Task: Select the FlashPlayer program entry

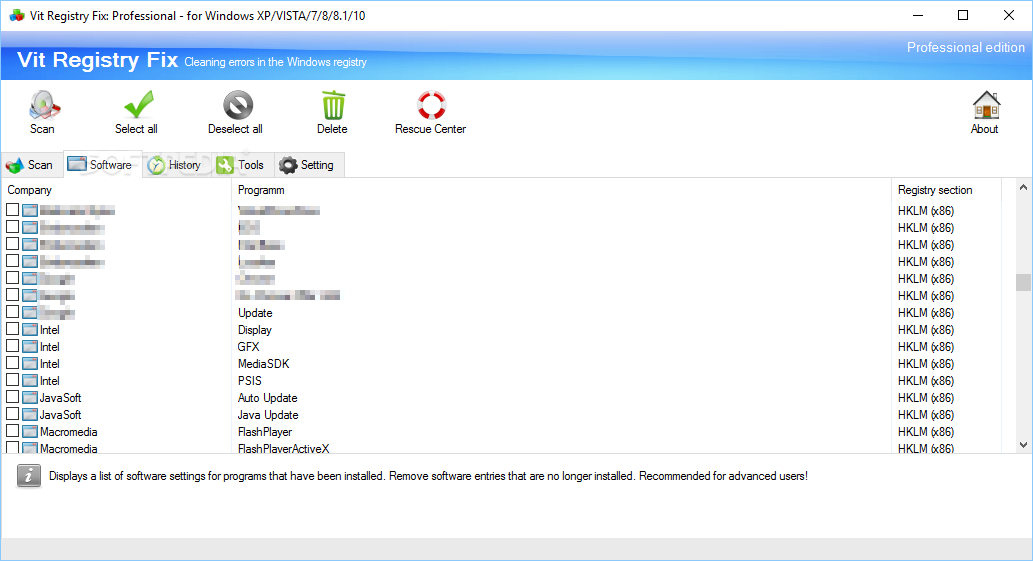Action: (265, 433)
